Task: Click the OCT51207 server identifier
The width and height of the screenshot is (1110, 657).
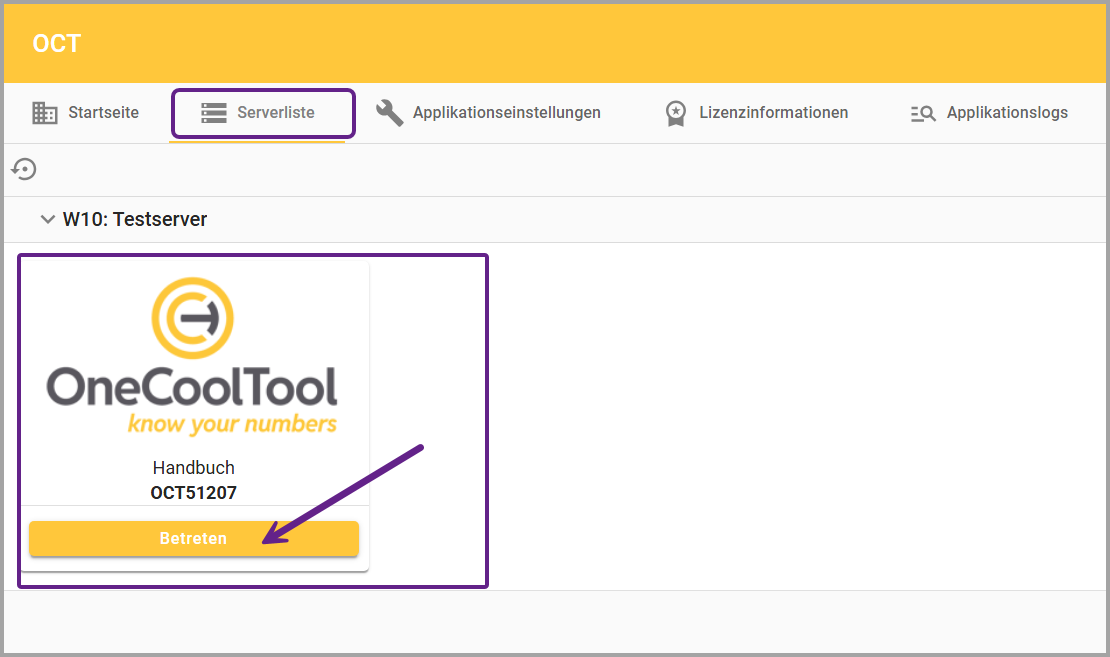Action: pos(193,493)
